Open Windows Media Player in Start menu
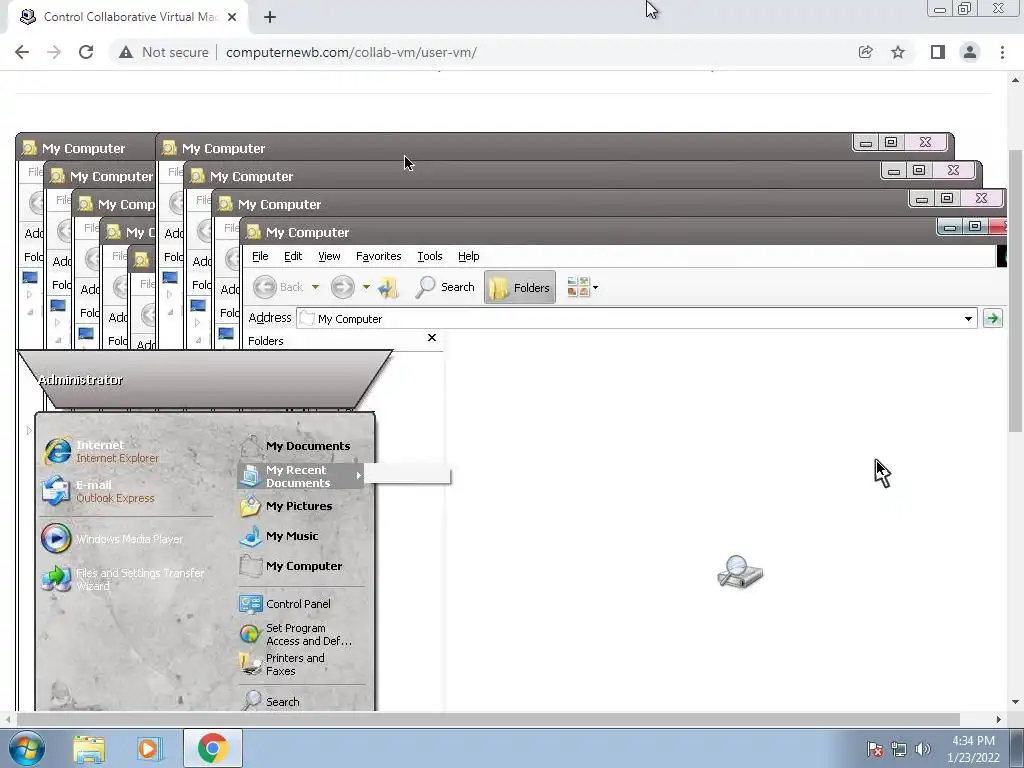The height and width of the screenshot is (768, 1024). pyautogui.click(x=112, y=539)
